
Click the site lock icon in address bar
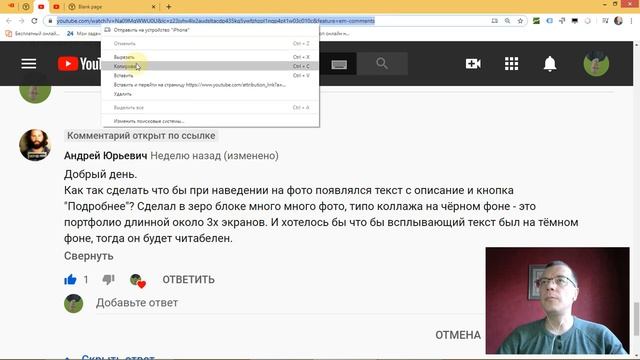(50, 21)
